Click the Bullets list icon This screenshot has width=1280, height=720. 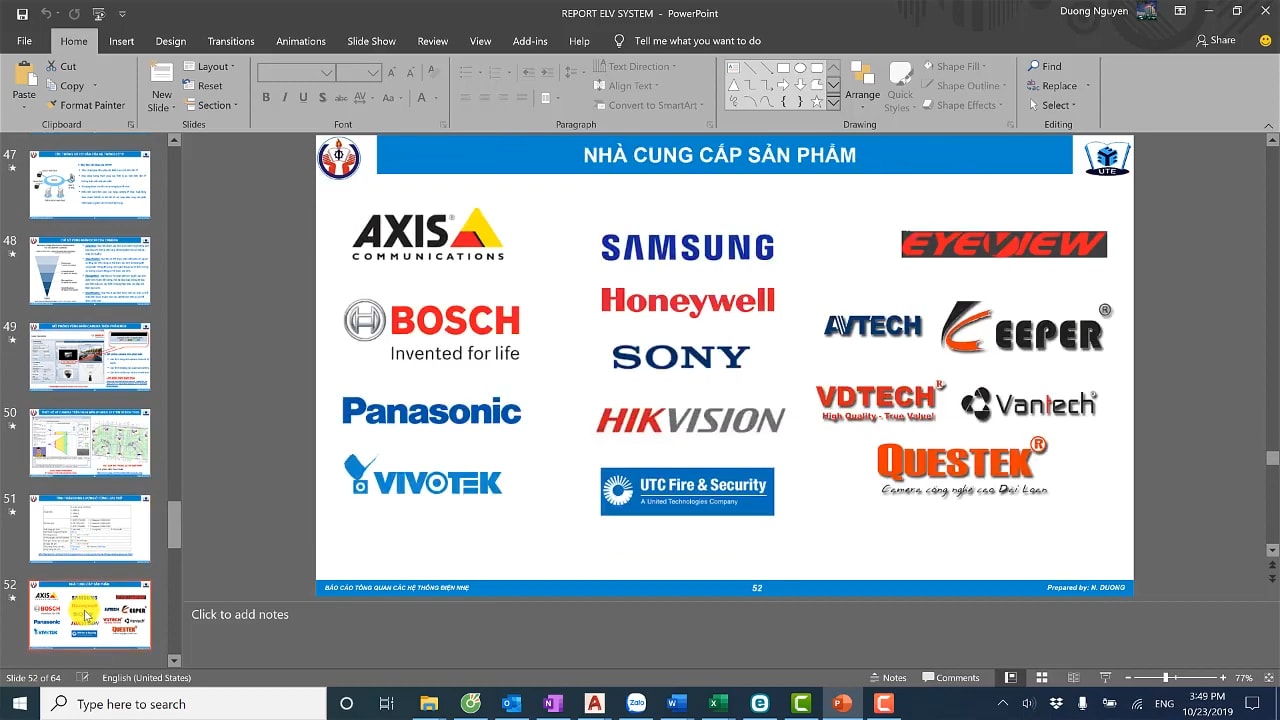click(x=466, y=73)
